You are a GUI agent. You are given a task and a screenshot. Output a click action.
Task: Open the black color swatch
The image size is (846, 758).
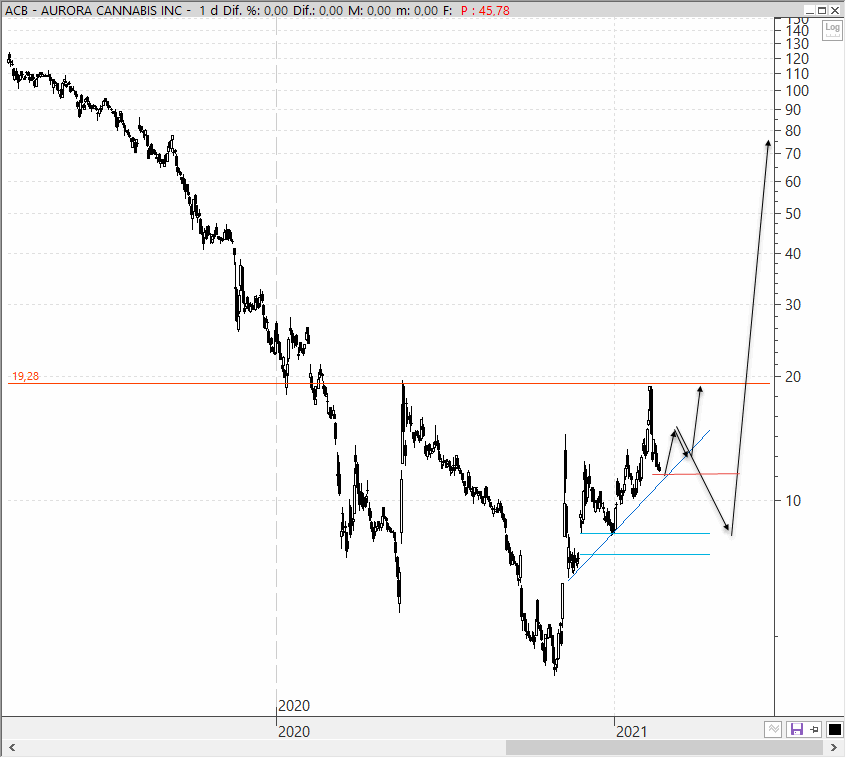click(x=834, y=730)
